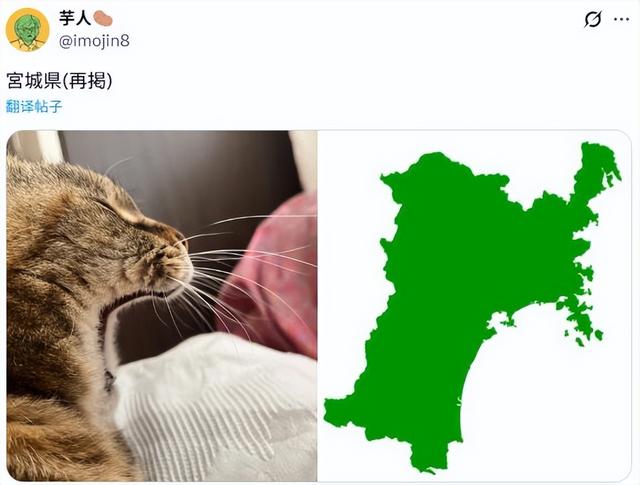
Task: Click the @imojin8 handle
Action: (94, 41)
